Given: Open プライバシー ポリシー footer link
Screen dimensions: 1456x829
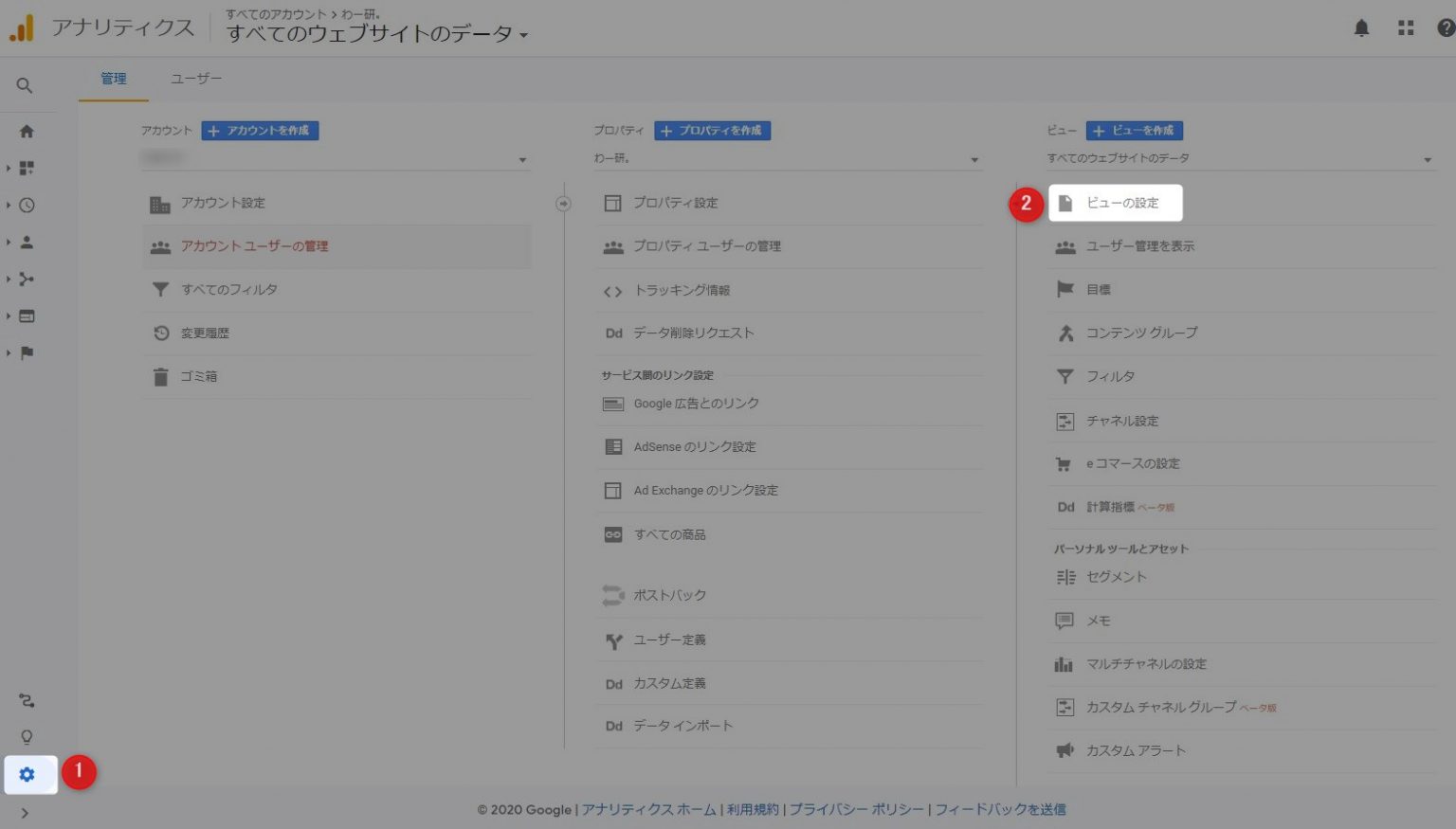Looking at the screenshot, I should [856, 809].
